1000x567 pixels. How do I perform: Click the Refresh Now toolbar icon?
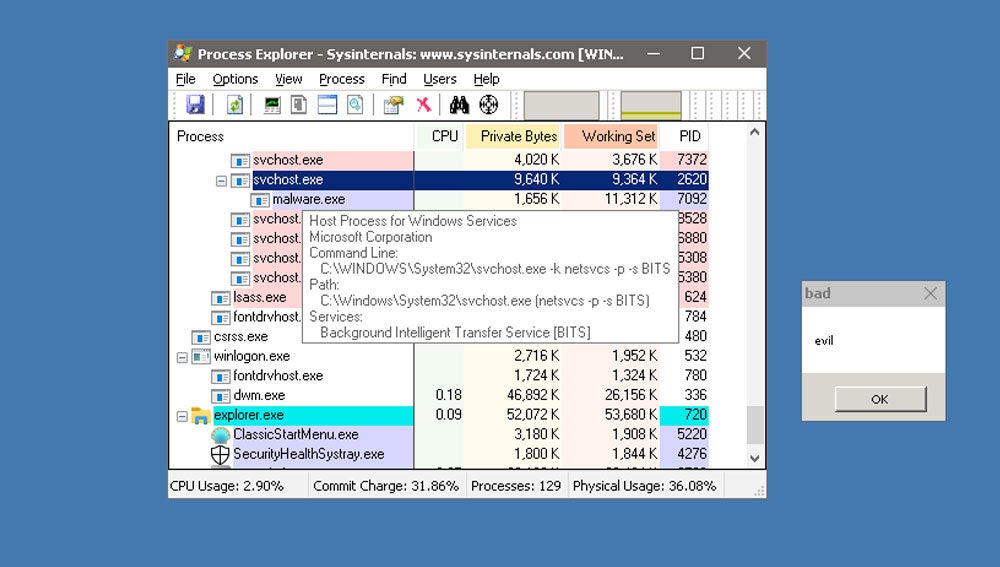235,105
